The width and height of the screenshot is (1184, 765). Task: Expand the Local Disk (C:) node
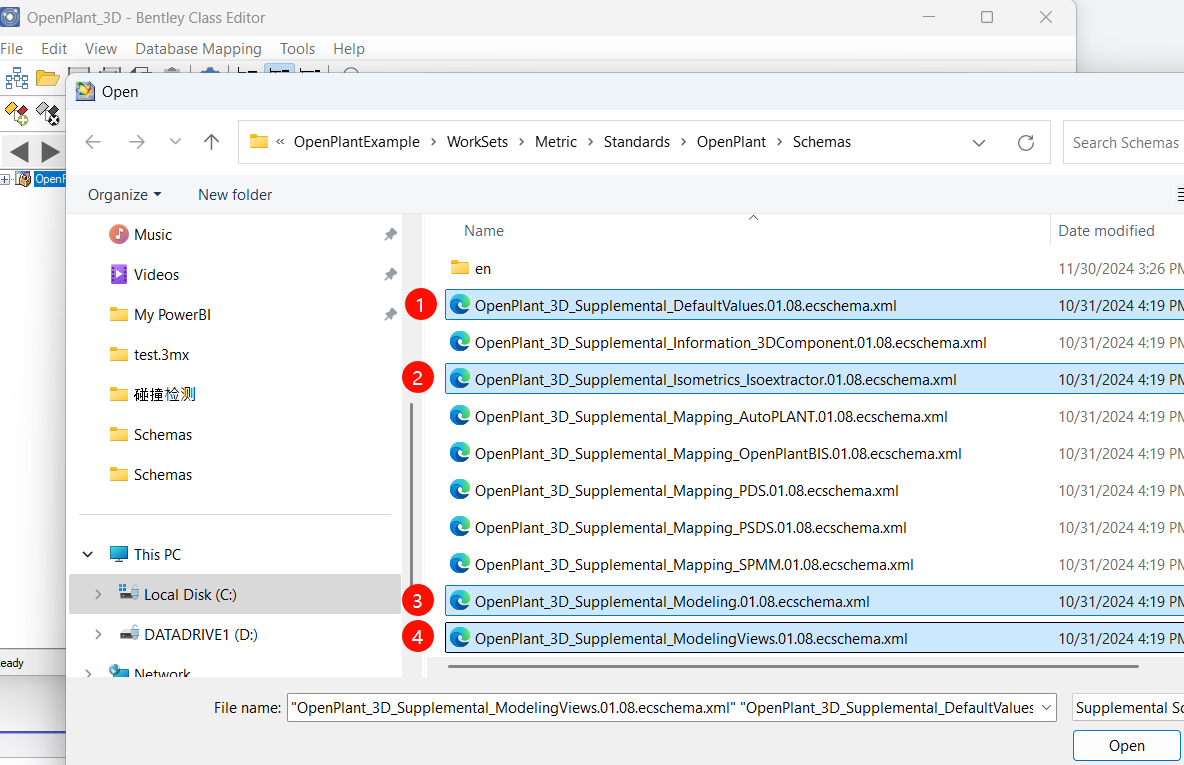pyautogui.click(x=98, y=594)
